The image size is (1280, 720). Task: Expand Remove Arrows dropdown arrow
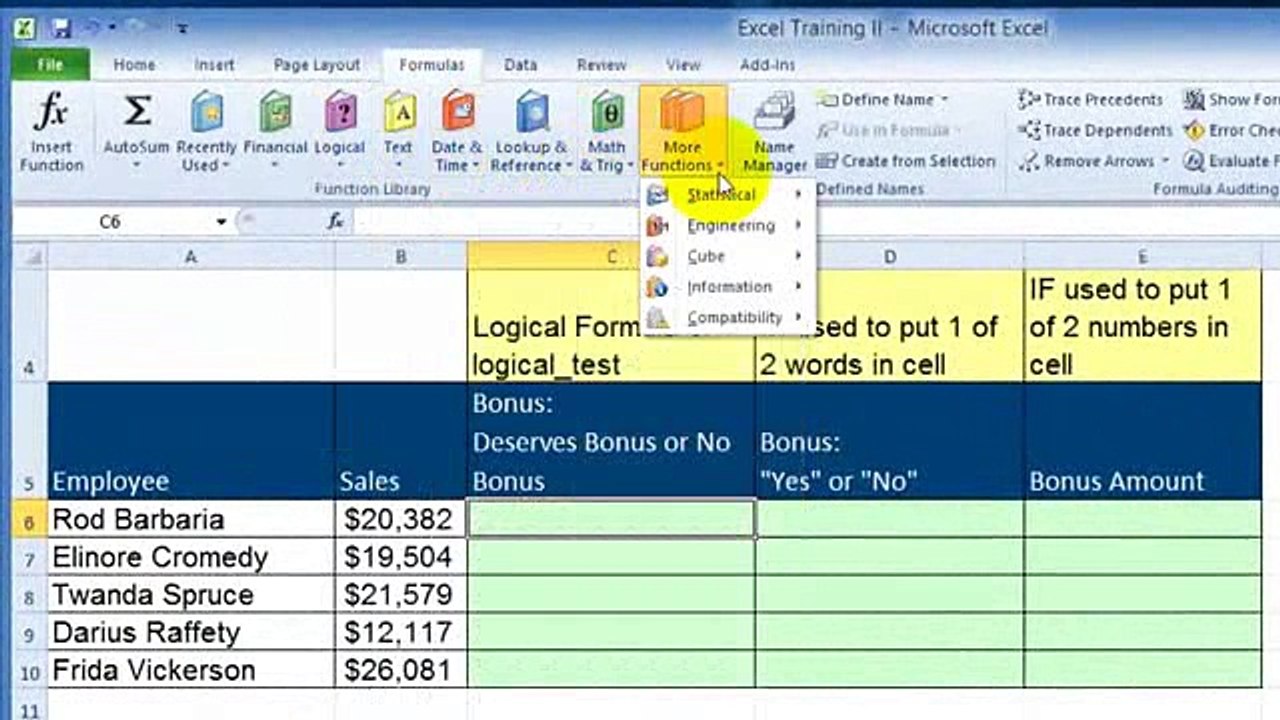1164,161
